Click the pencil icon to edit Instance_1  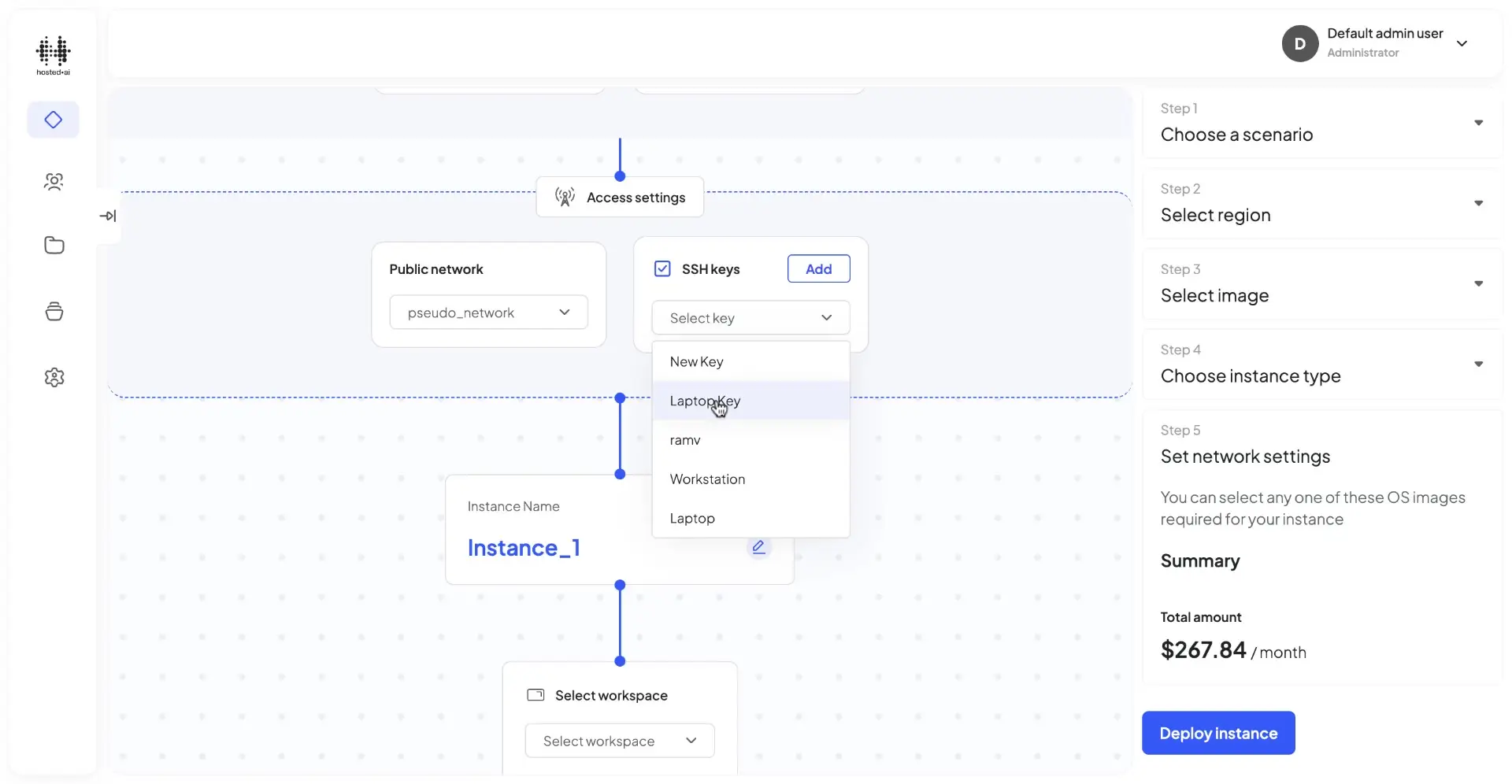click(x=758, y=546)
